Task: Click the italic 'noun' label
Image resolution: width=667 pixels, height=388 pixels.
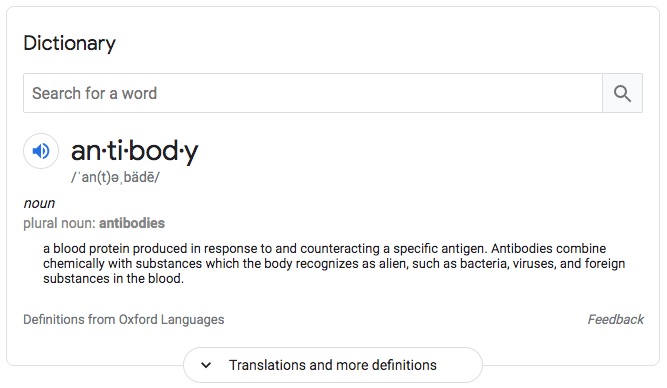Action: pyautogui.click(x=39, y=203)
